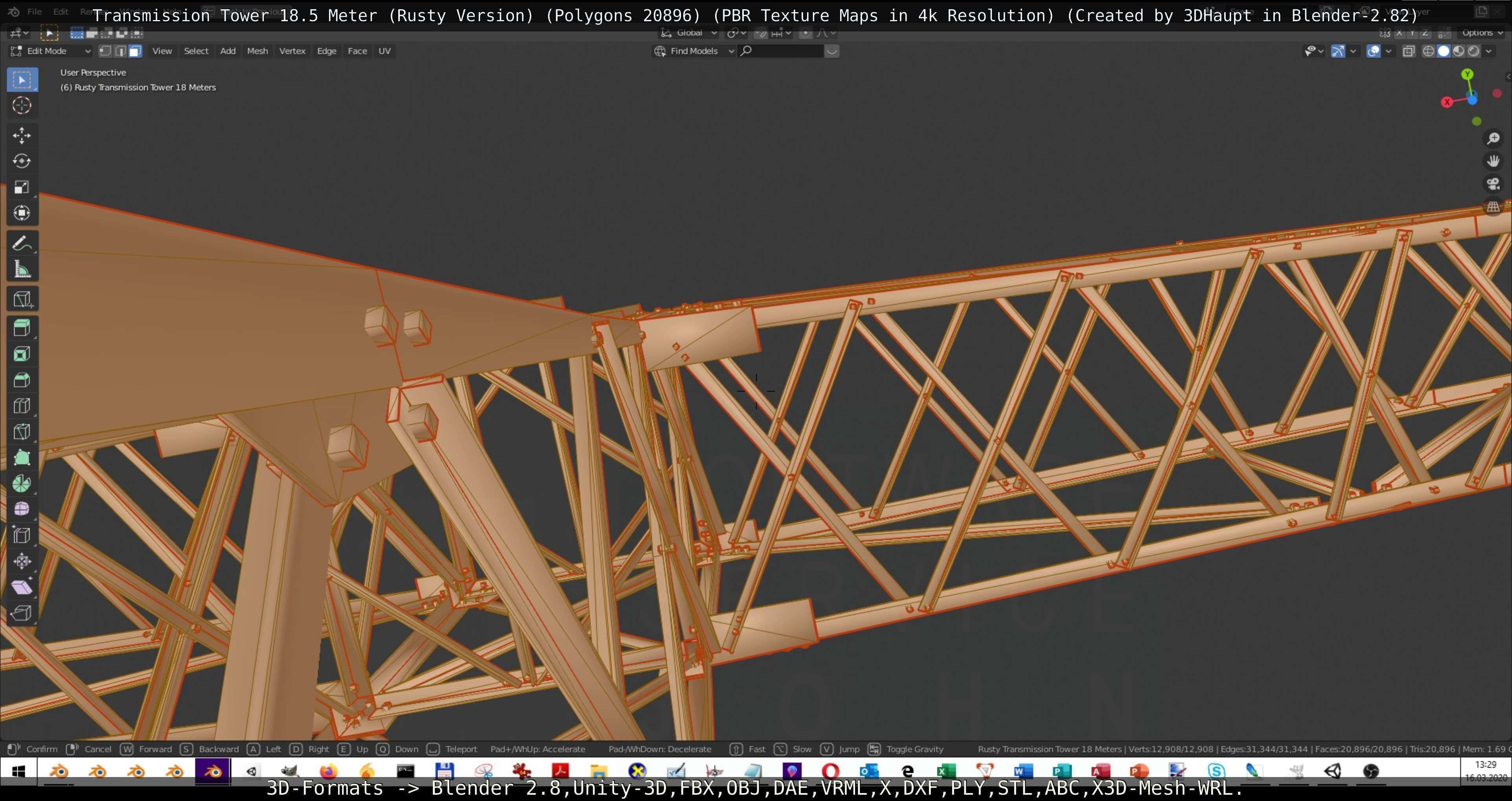Choose the Measure ruler tool
This screenshot has width=1512, height=801.
coord(22,269)
